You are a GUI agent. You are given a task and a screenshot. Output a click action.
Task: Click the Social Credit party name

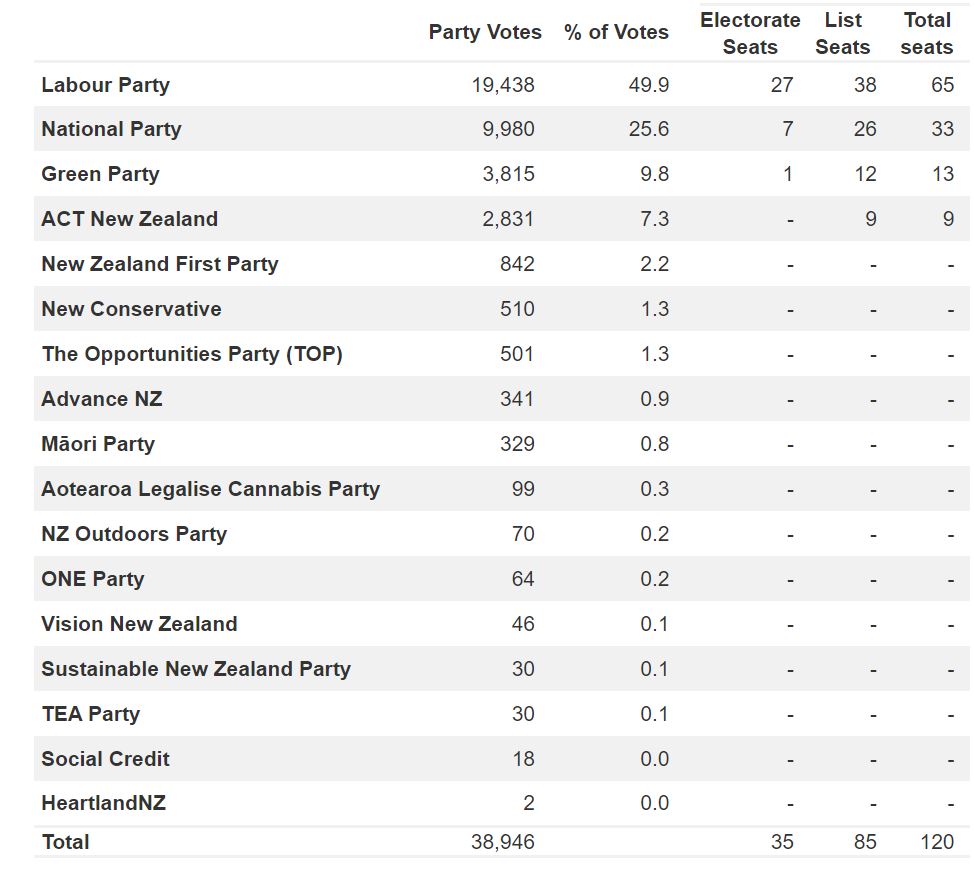[105, 759]
